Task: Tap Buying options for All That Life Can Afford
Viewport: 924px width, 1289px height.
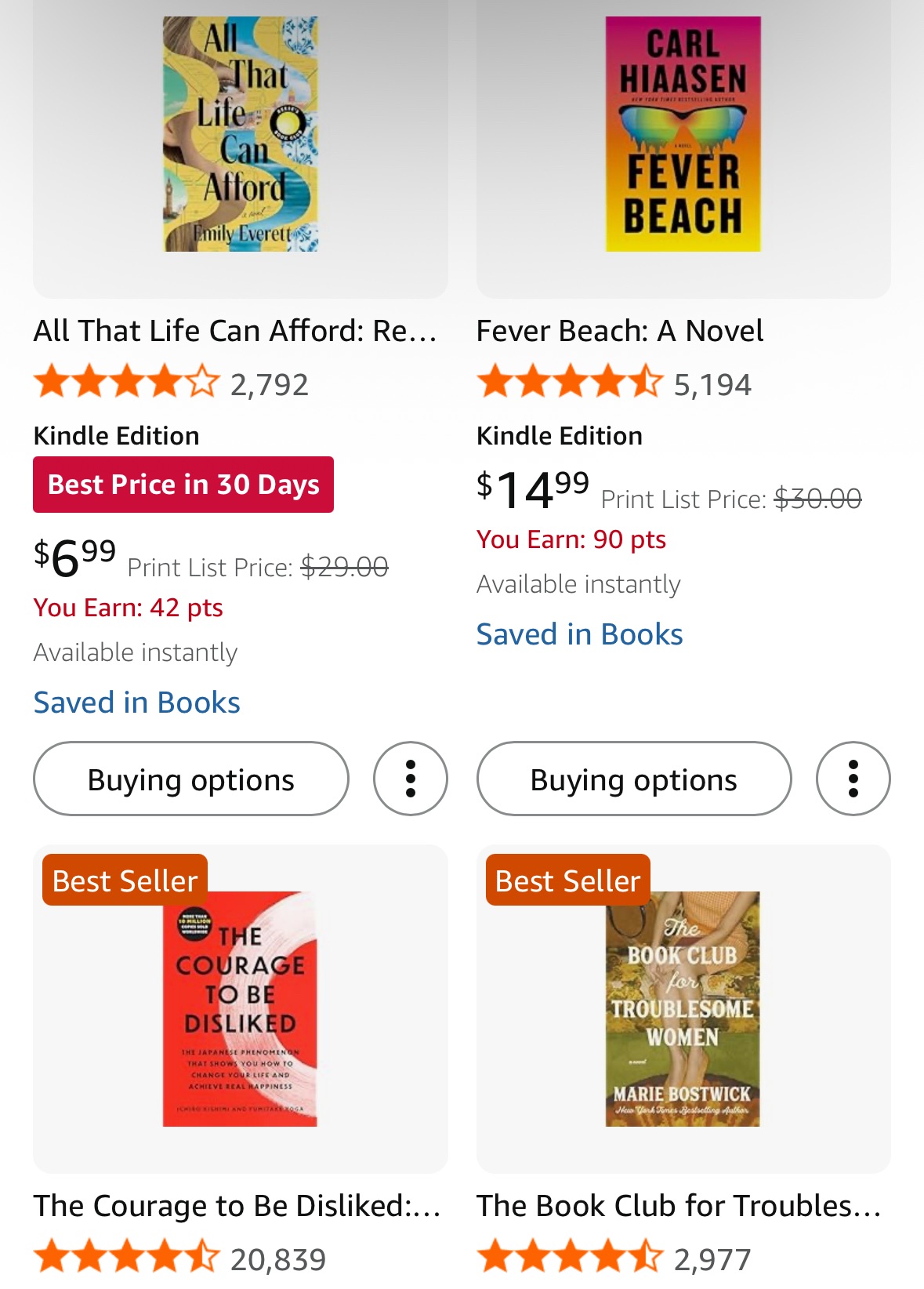Action: click(190, 779)
